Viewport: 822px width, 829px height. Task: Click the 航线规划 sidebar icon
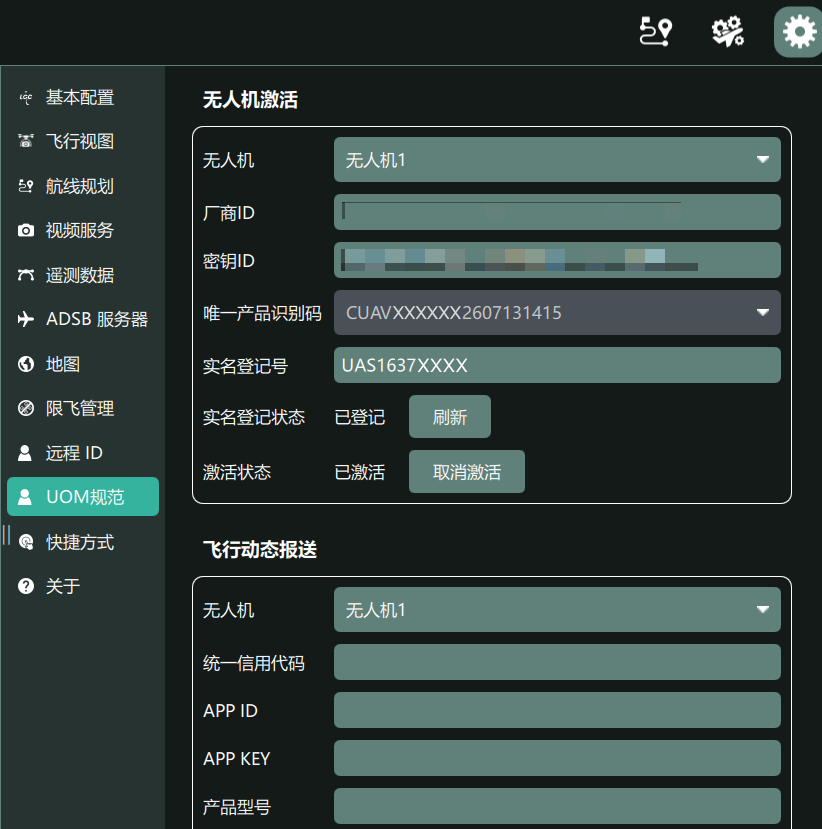[25, 186]
